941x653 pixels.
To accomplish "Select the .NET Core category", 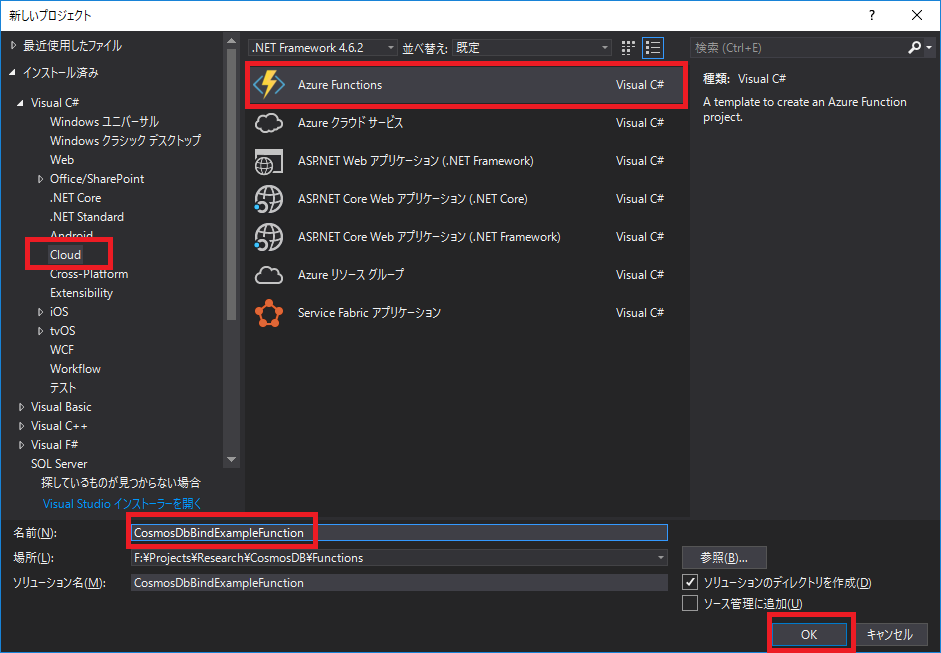I will (x=76, y=197).
